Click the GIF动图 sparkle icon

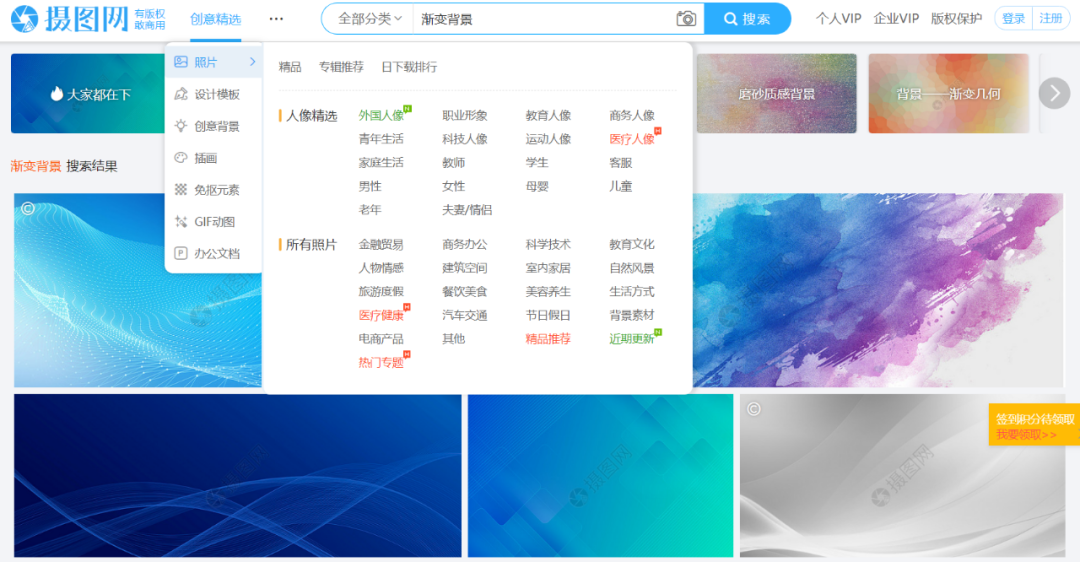coord(180,222)
